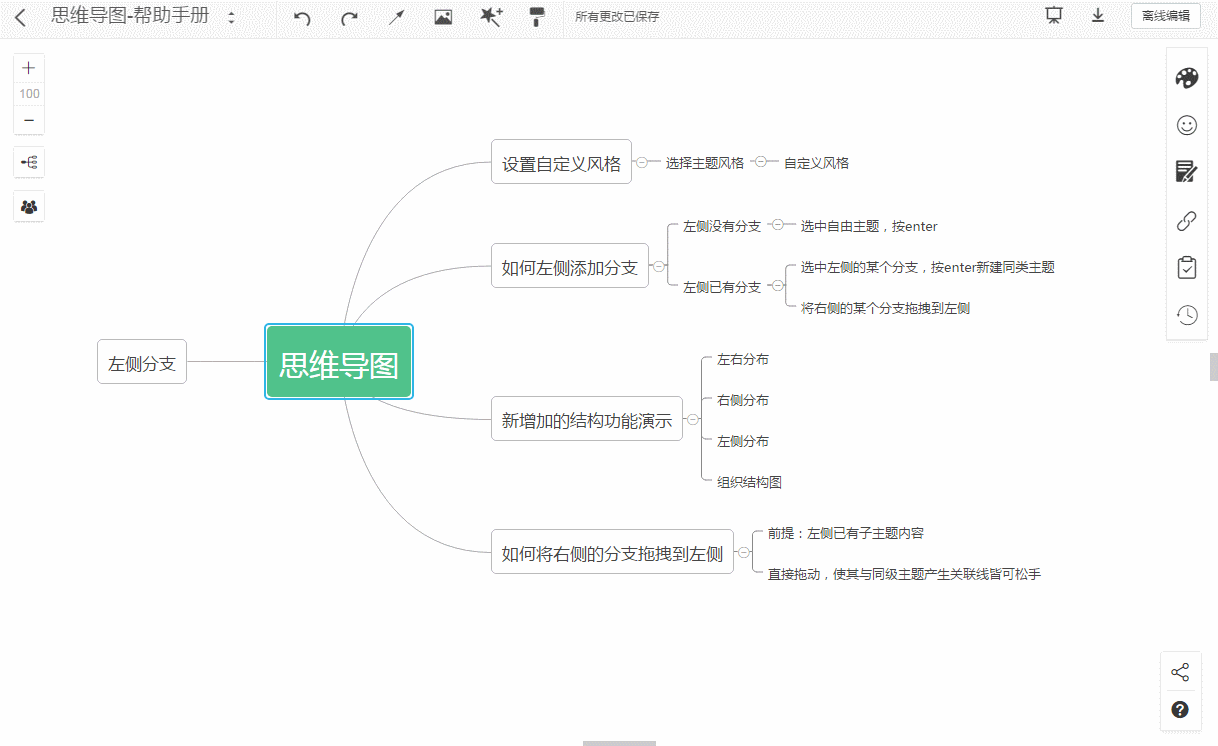Download the mind map

1097,16
